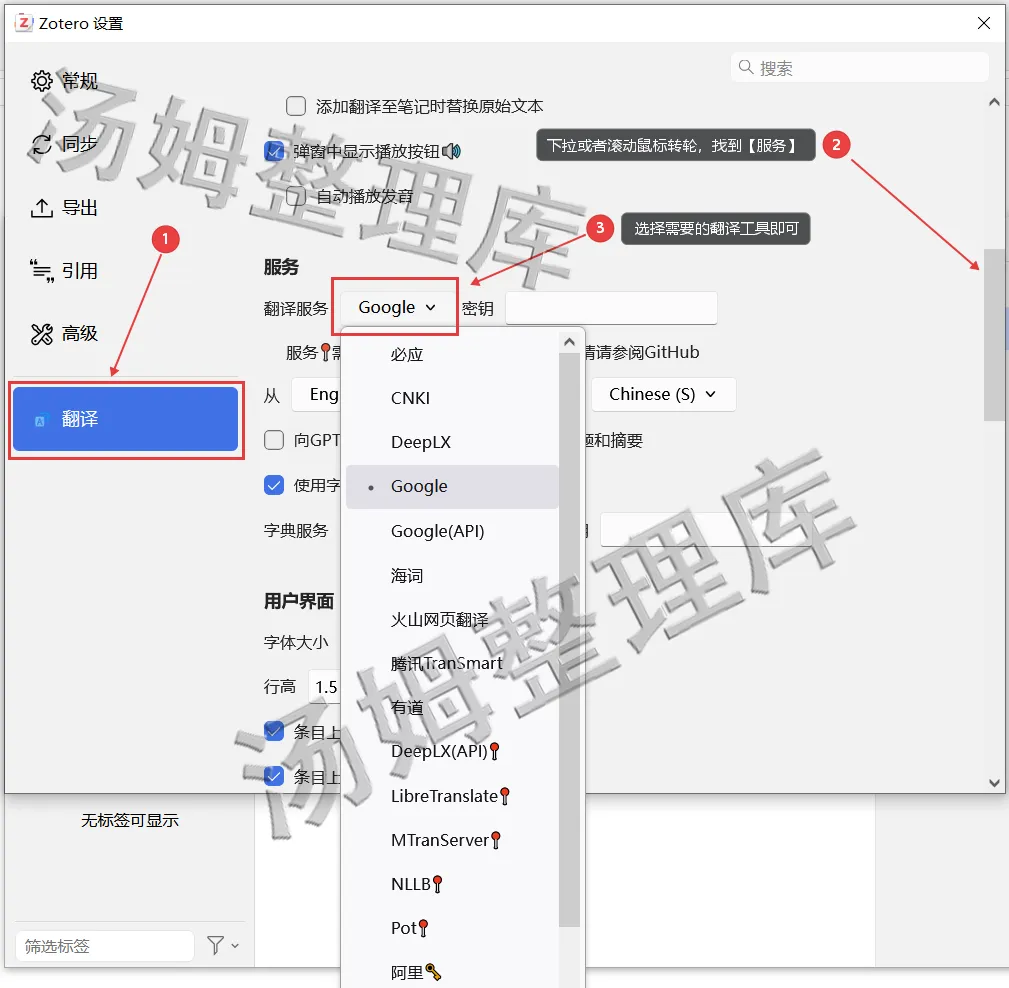Click the dropdown list scrollbar thumb
The image size is (1009, 988).
569,640
